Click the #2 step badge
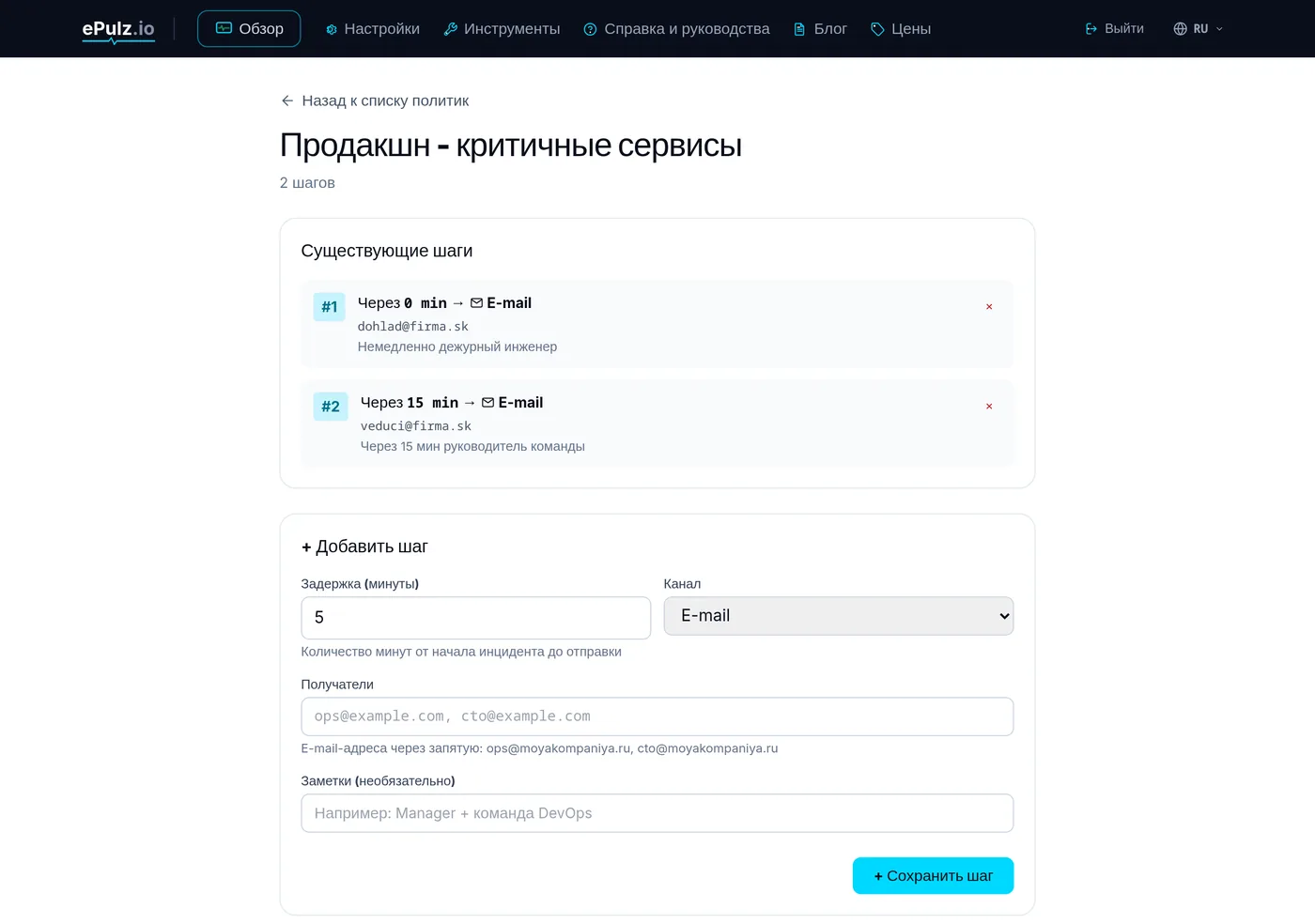 point(331,406)
